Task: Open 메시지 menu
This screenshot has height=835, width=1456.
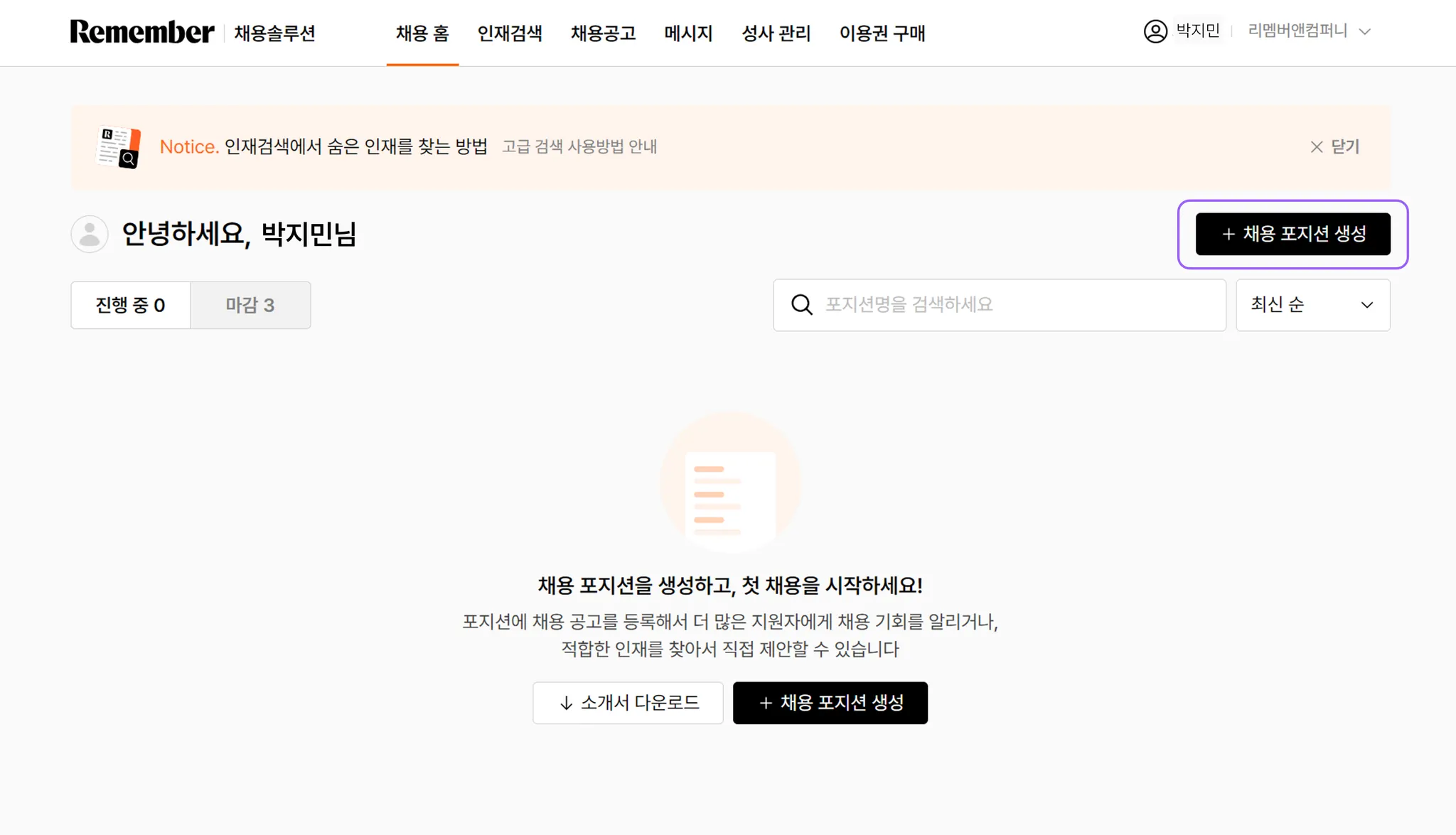Action: (x=688, y=33)
